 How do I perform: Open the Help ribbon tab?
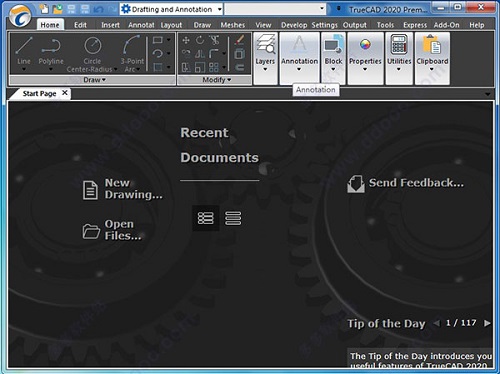click(x=477, y=25)
